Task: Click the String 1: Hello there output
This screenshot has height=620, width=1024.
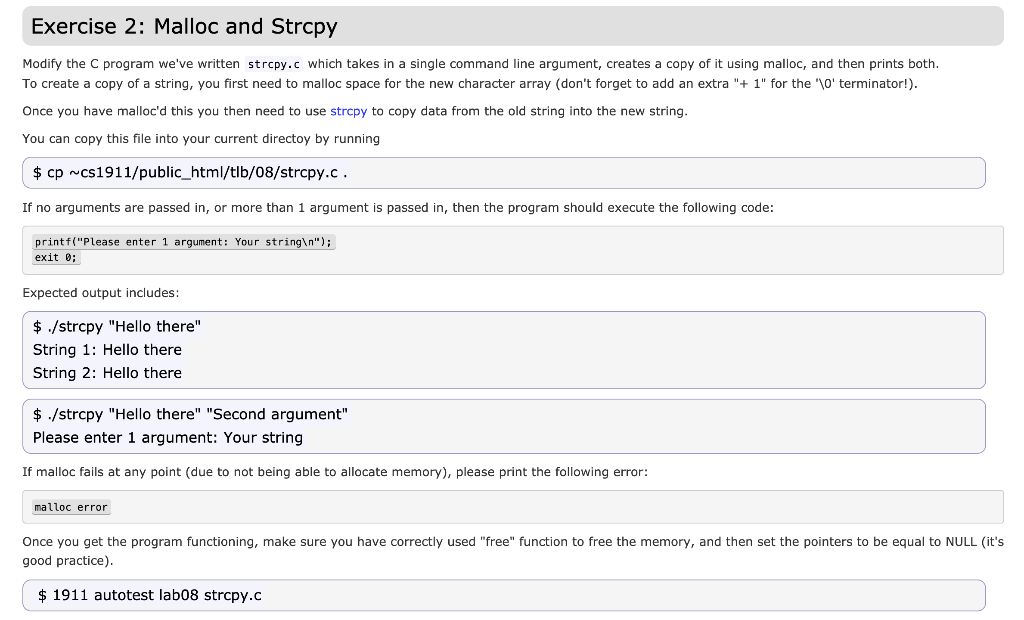Action: 107,350
